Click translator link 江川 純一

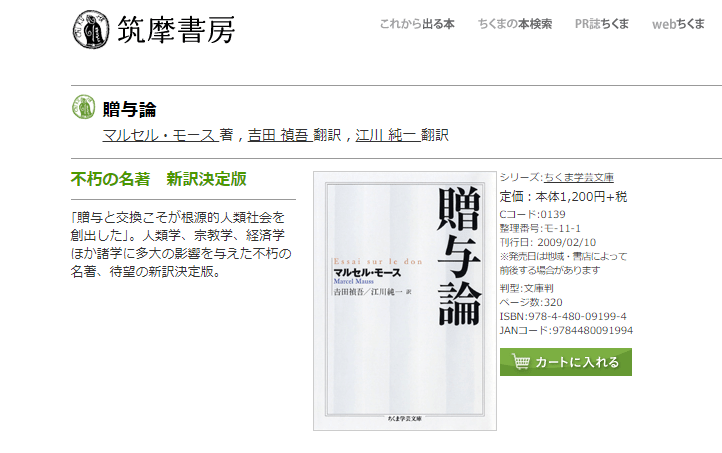(388, 135)
